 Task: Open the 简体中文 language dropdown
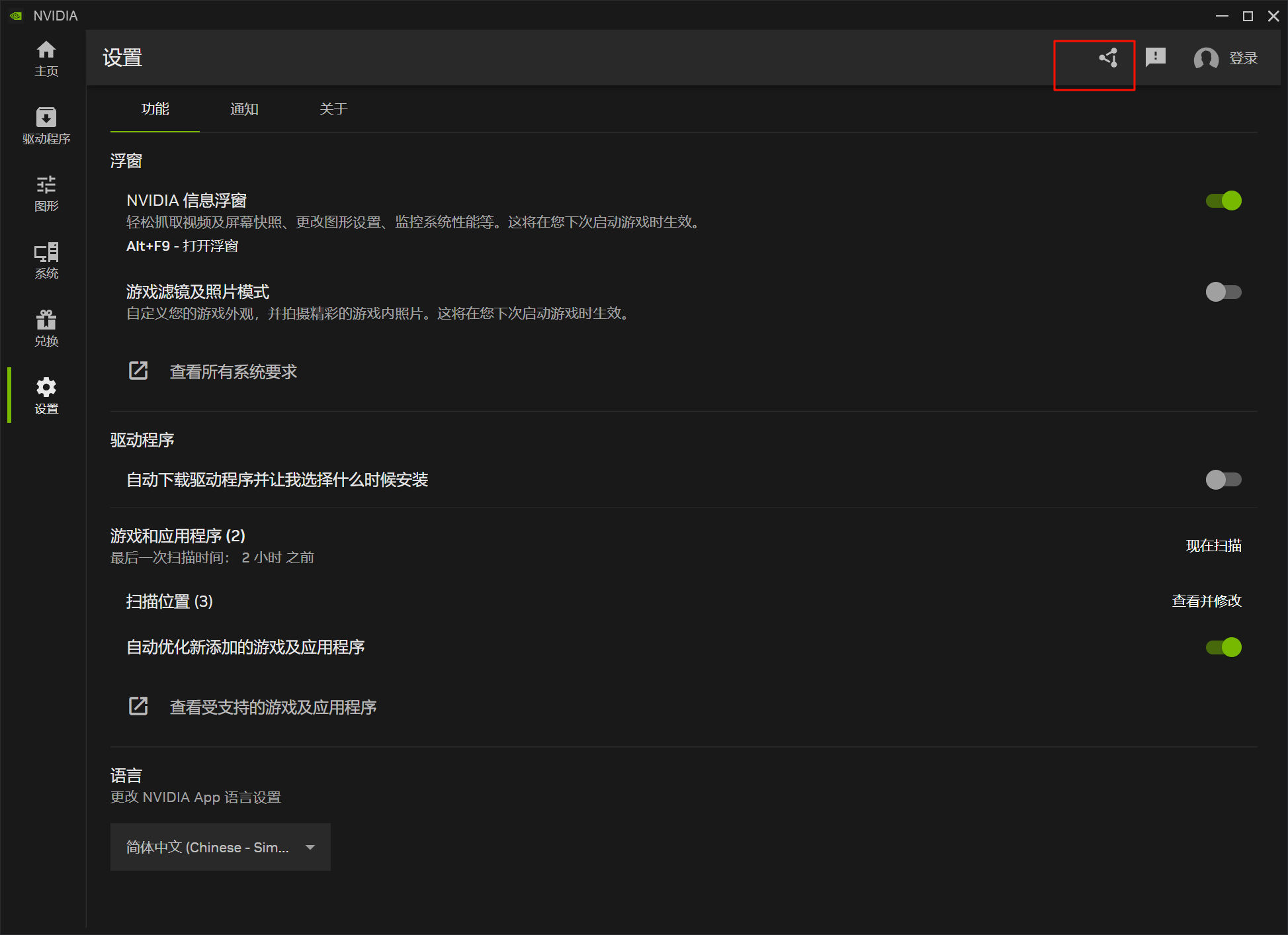coord(220,847)
